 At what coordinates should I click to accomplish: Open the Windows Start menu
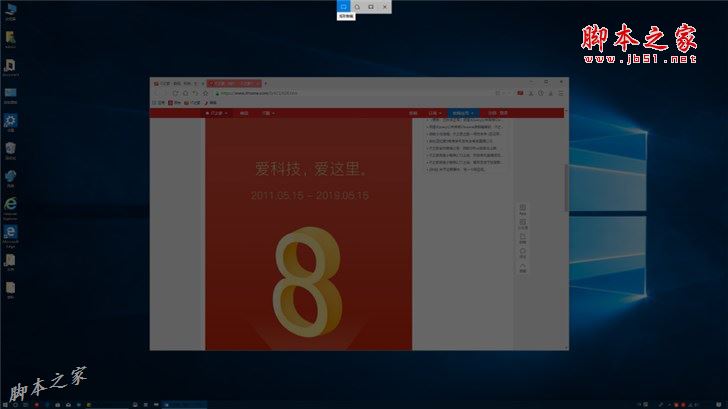(5, 405)
